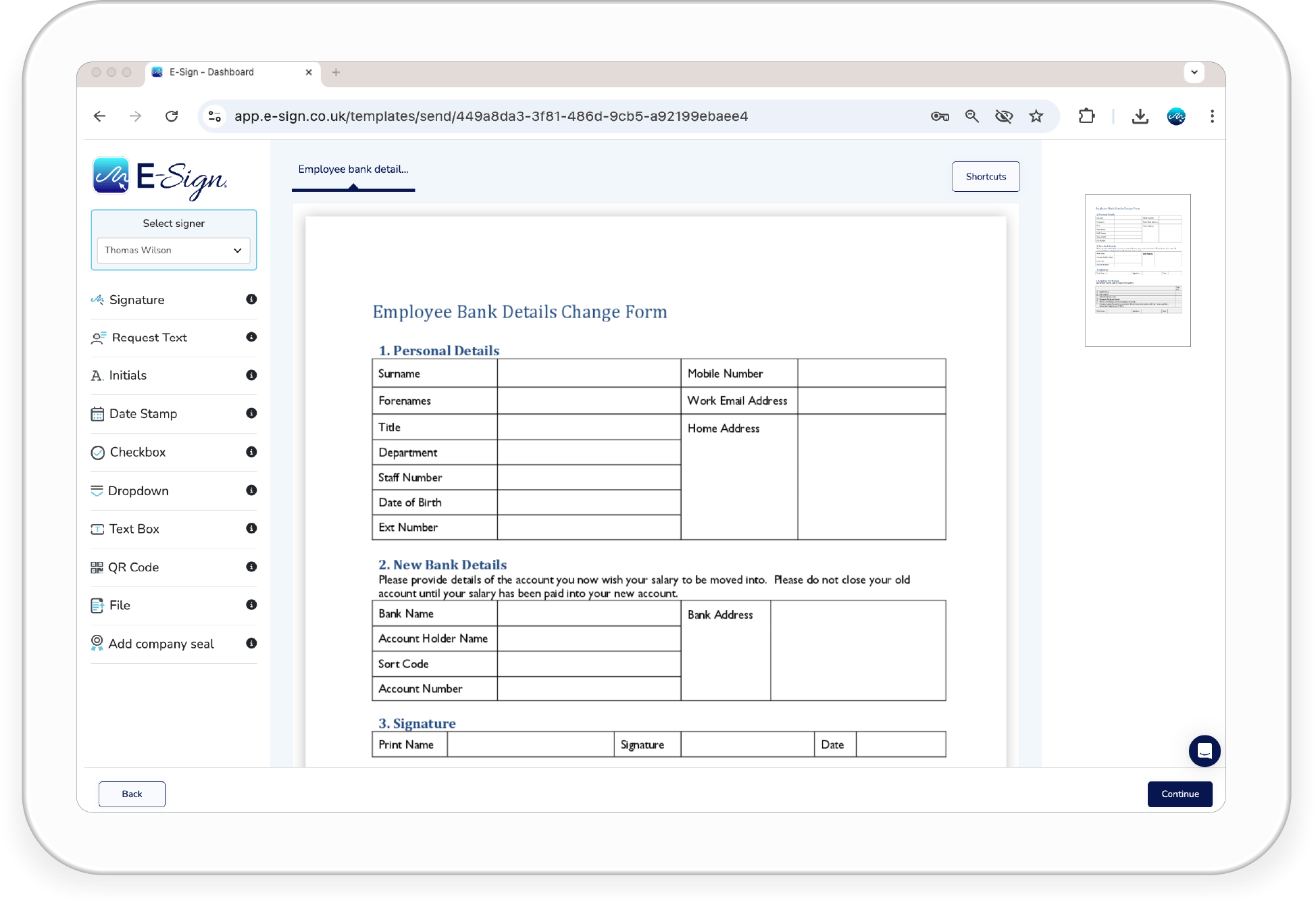Show info for the QR Code field
Viewport: 1316px width, 905px height.
[251, 567]
